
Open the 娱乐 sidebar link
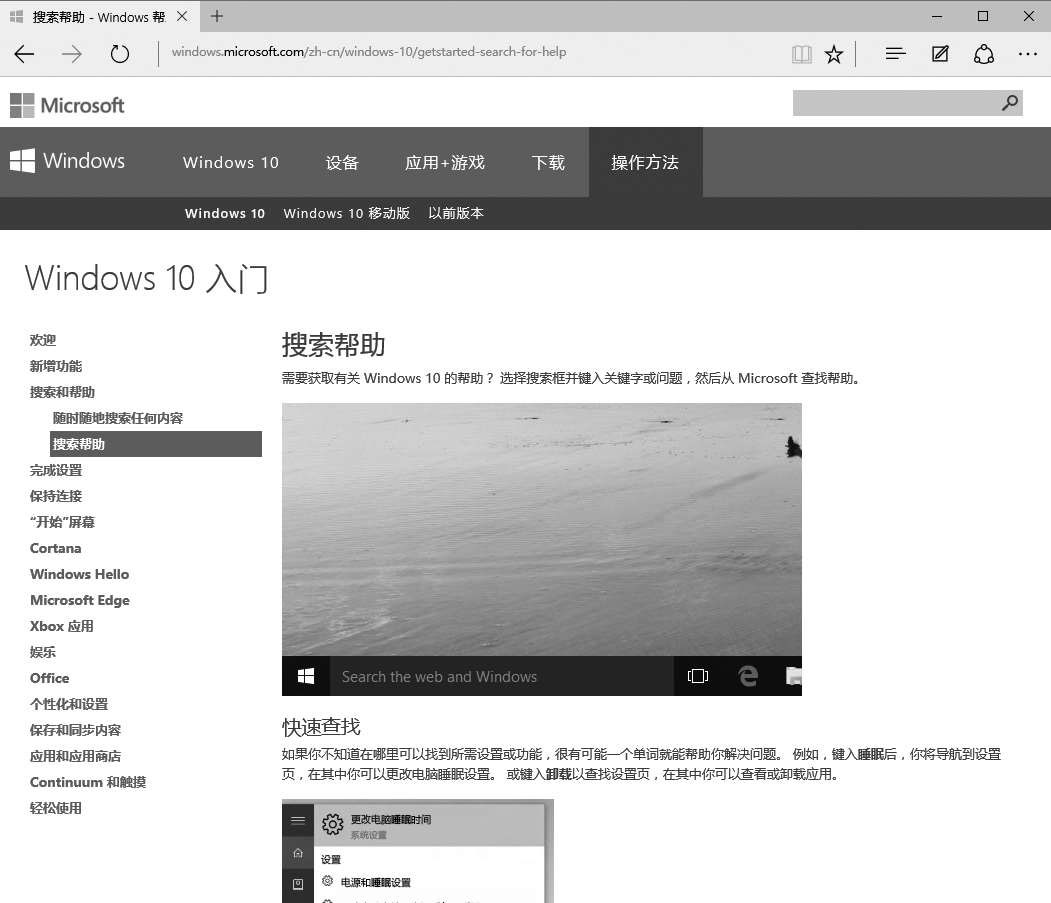coord(43,652)
